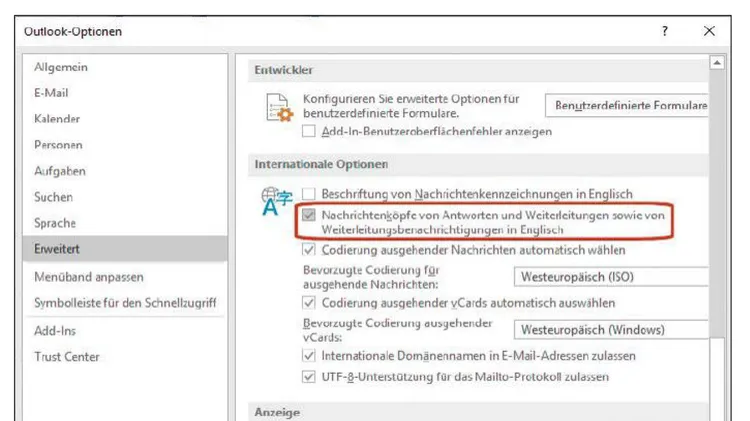This screenshot has height=421, width=750.
Task: Toggle UTF-8-Unterstützung für das Mailto-Protokoll
Action: click(309, 377)
